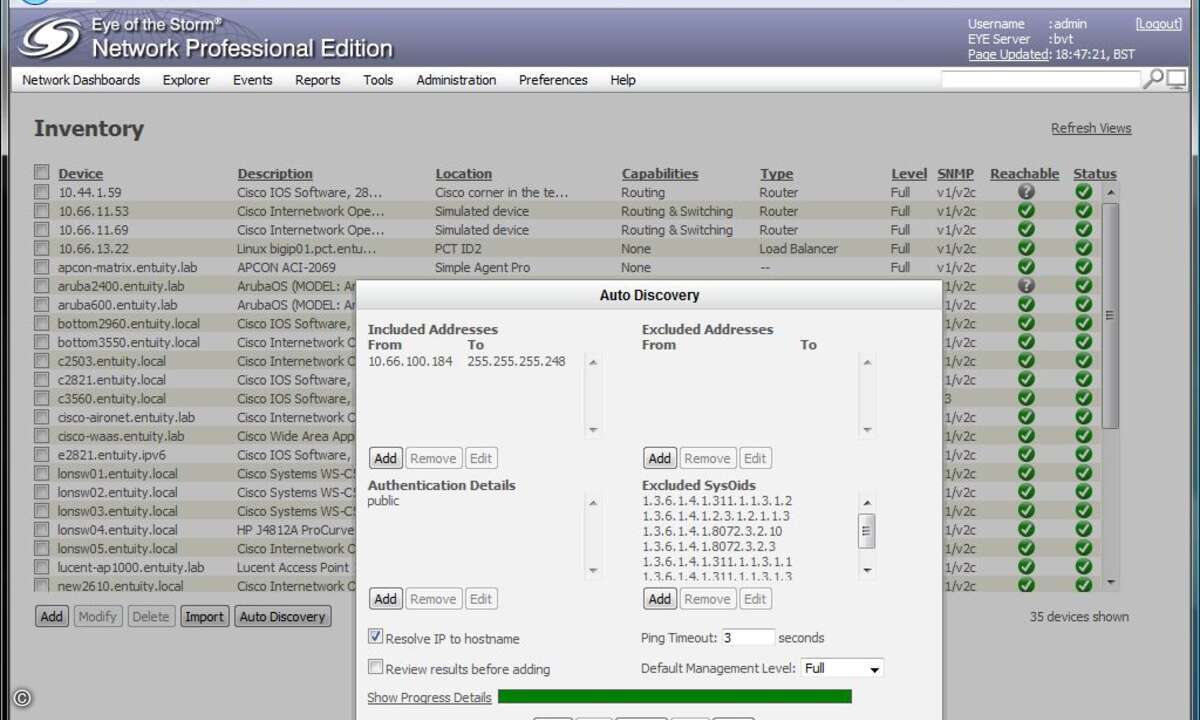The image size is (1200, 720).
Task: Click the Inventory table scrollbar thumb
Action: pos(1110,315)
